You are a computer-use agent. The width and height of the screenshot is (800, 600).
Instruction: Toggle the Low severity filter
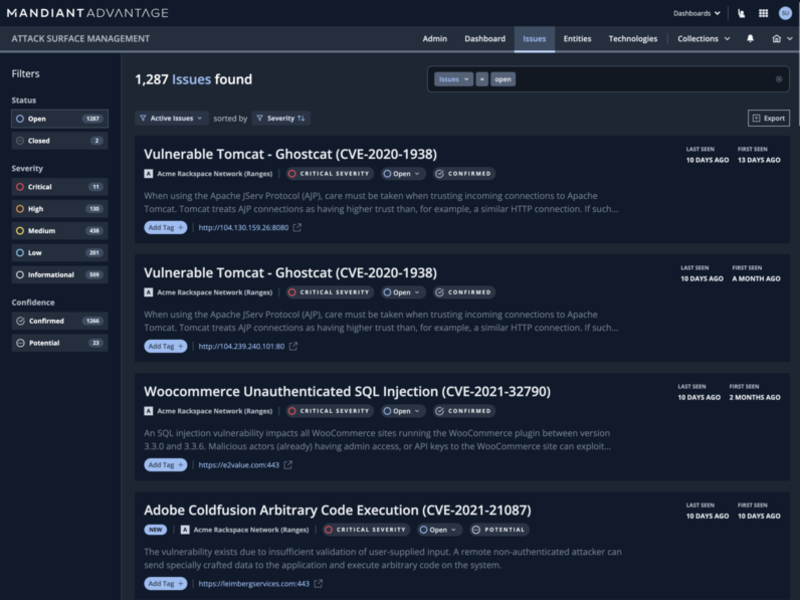pyautogui.click(x=60, y=253)
